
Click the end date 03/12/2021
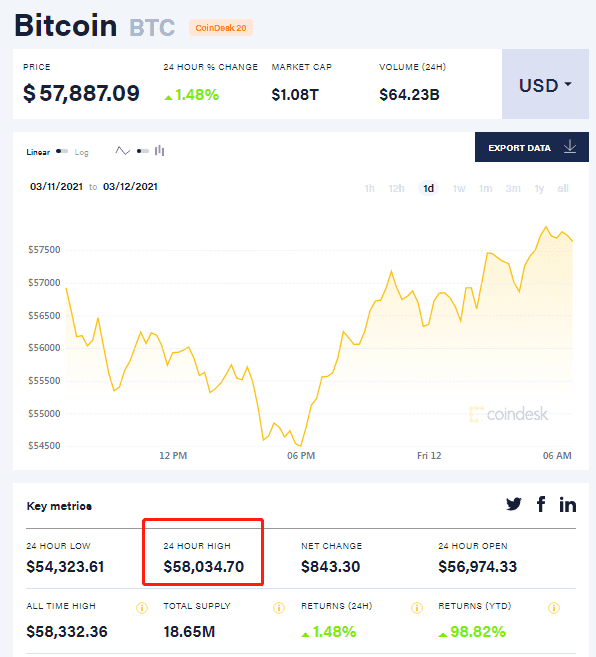click(130, 186)
